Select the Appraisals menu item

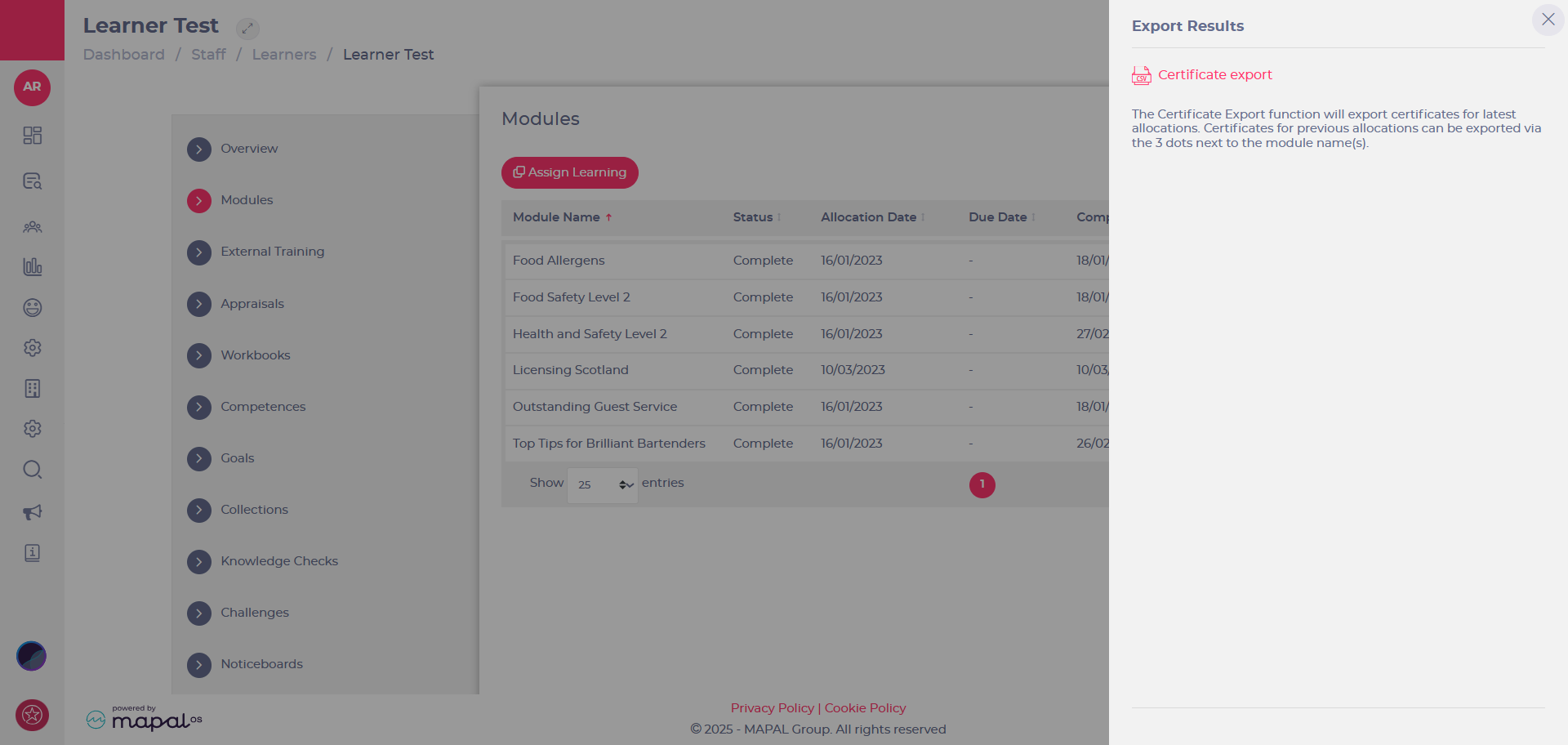click(252, 304)
